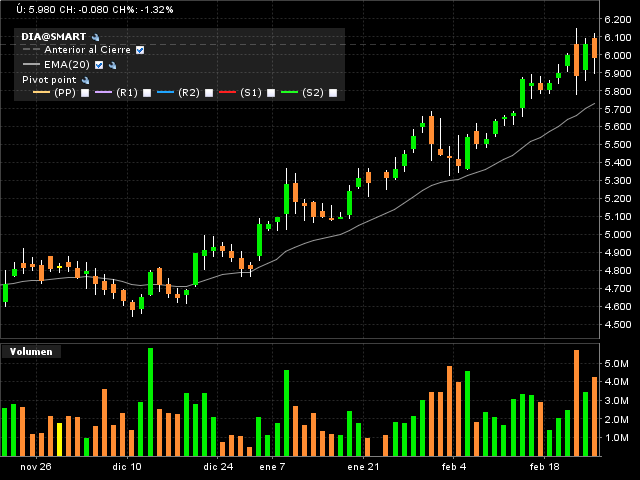Click the 'Ú: 5.980' last price readout

36,9
